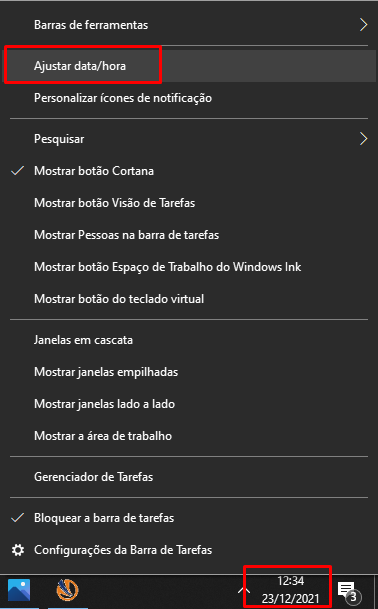
Task: Toggle Mostrar botão Cortana
Action: tap(189, 171)
